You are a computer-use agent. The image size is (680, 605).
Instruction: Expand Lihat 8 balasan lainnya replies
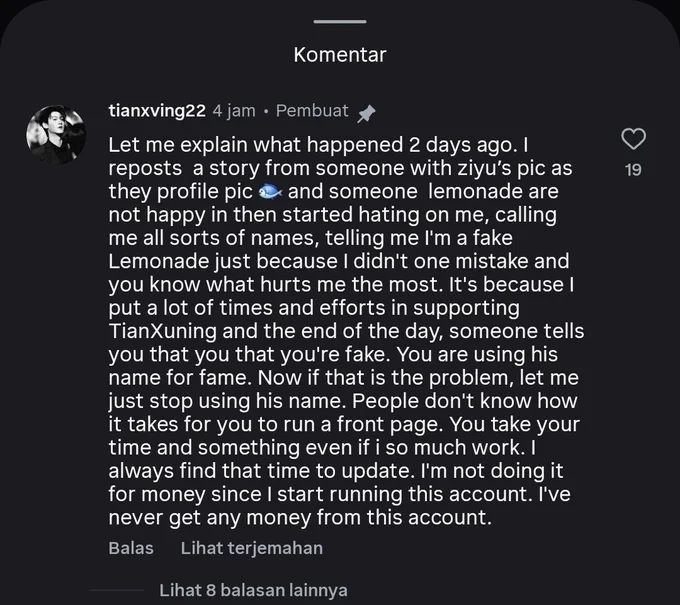[x=253, y=590]
